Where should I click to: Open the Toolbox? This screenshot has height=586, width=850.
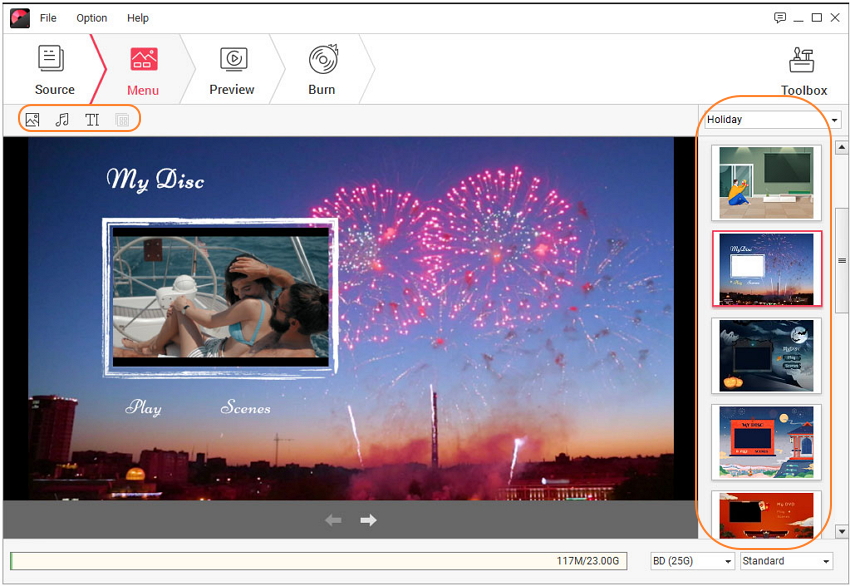click(803, 71)
